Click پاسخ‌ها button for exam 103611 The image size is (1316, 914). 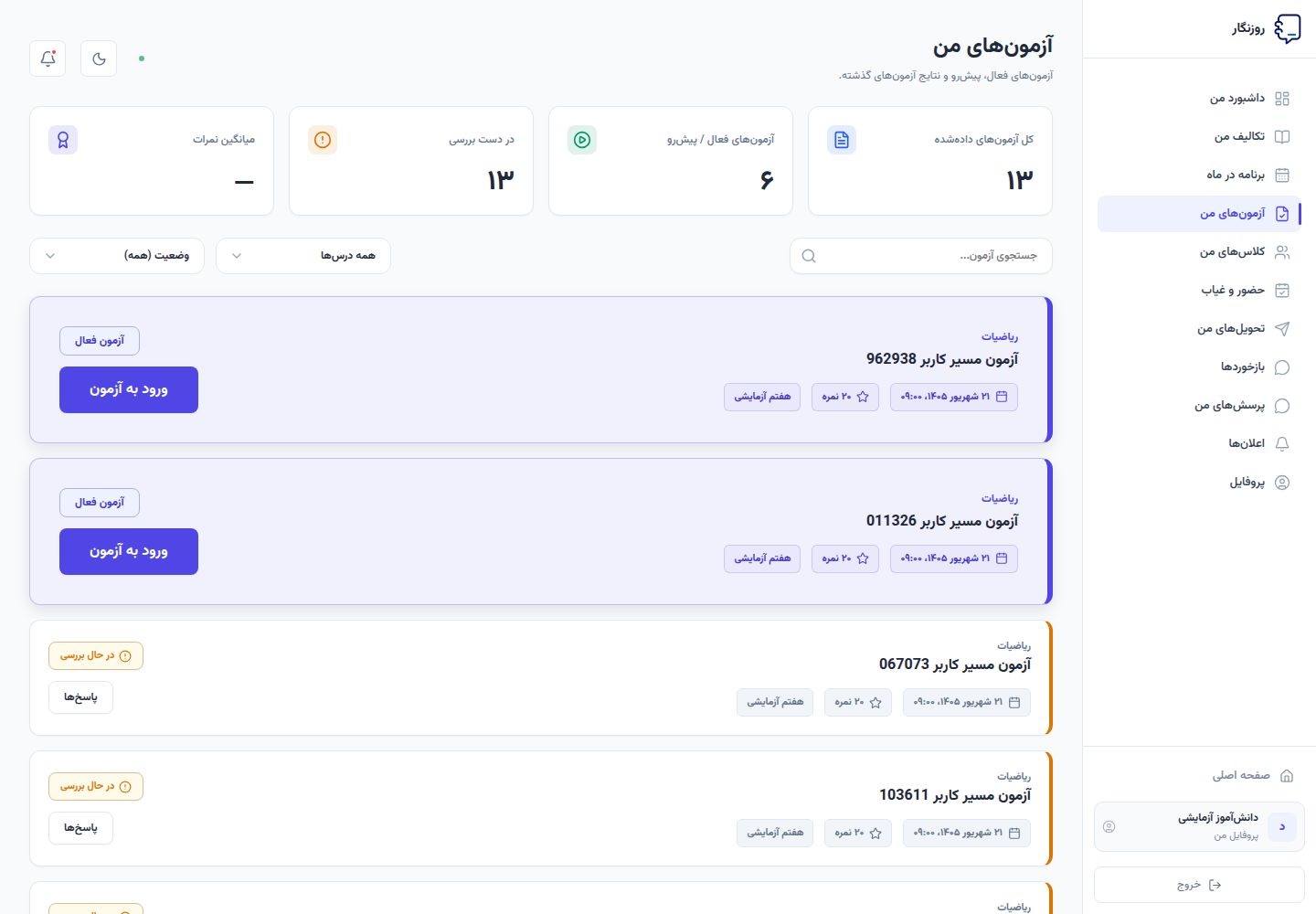pyautogui.click(x=80, y=828)
